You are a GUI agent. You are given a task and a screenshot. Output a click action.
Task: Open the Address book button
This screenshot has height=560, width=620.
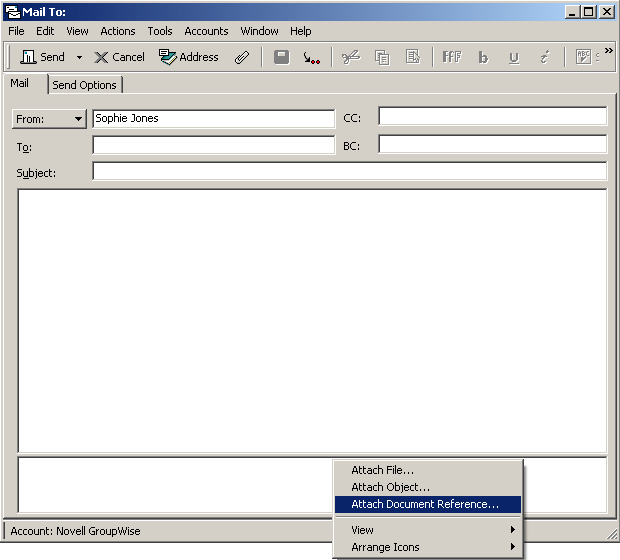point(189,57)
